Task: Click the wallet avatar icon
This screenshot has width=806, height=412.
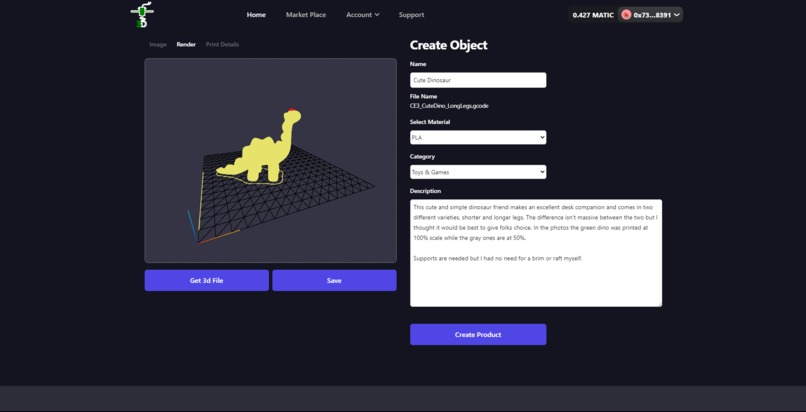Action: click(626, 15)
